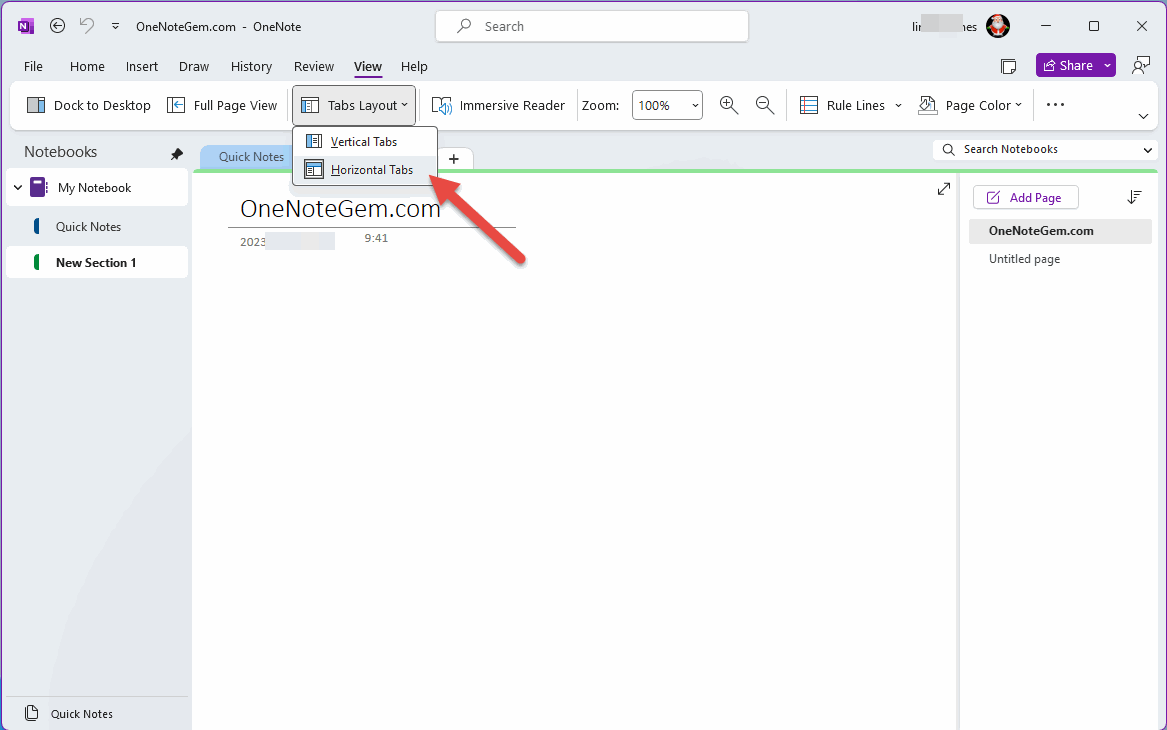Open the Help tab
Viewport: 1167px width, 730px height.
[x=414, y=66]
